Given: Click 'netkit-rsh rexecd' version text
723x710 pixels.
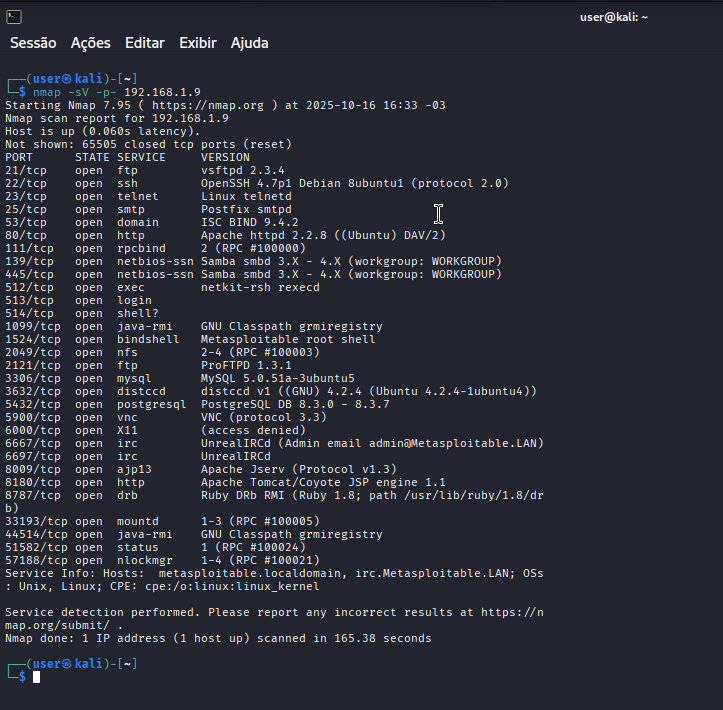Looking at the screenshot, I should 260,287.
